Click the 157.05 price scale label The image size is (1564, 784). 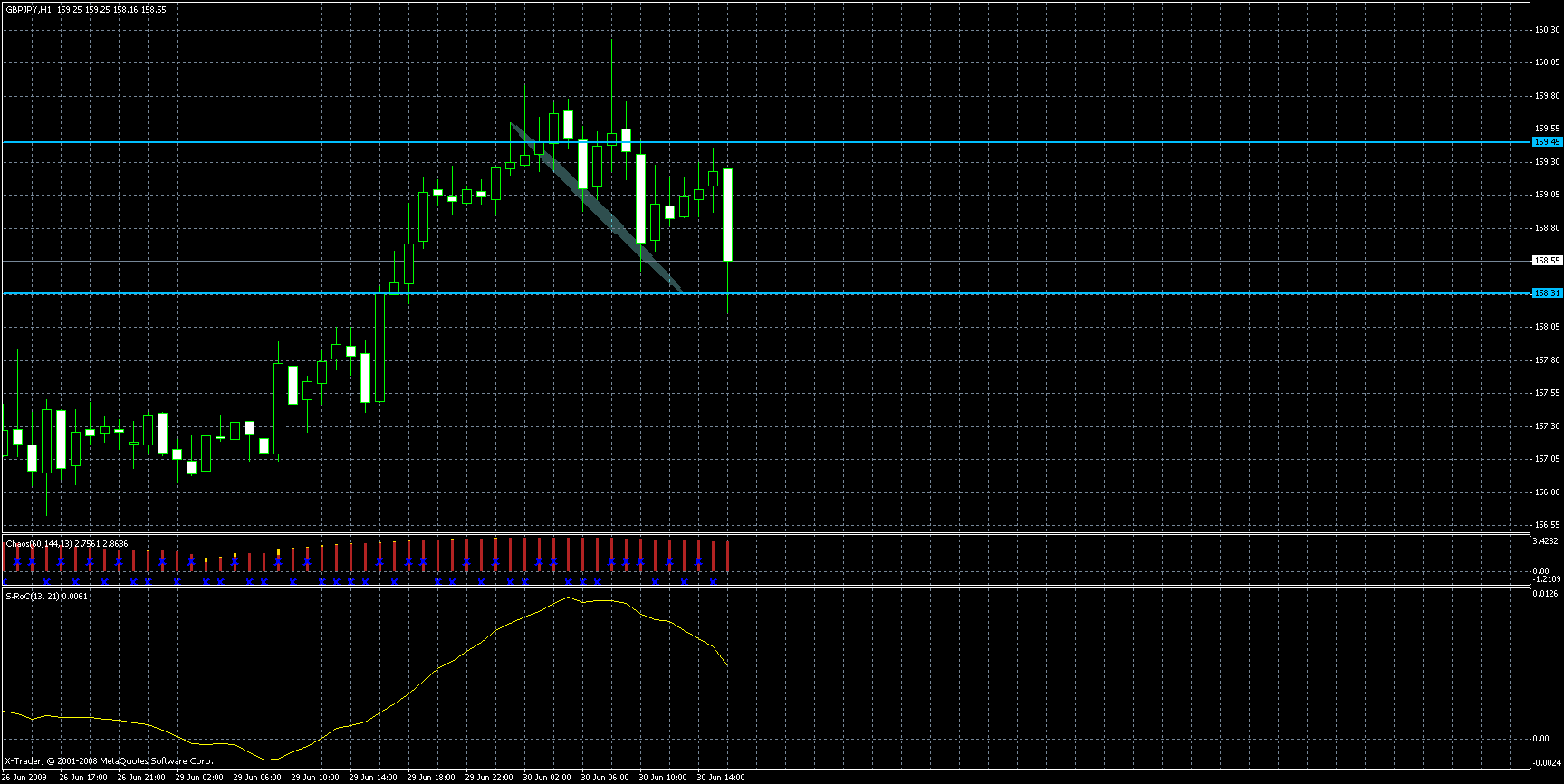pyautogui.click(x=1547, y=459)
